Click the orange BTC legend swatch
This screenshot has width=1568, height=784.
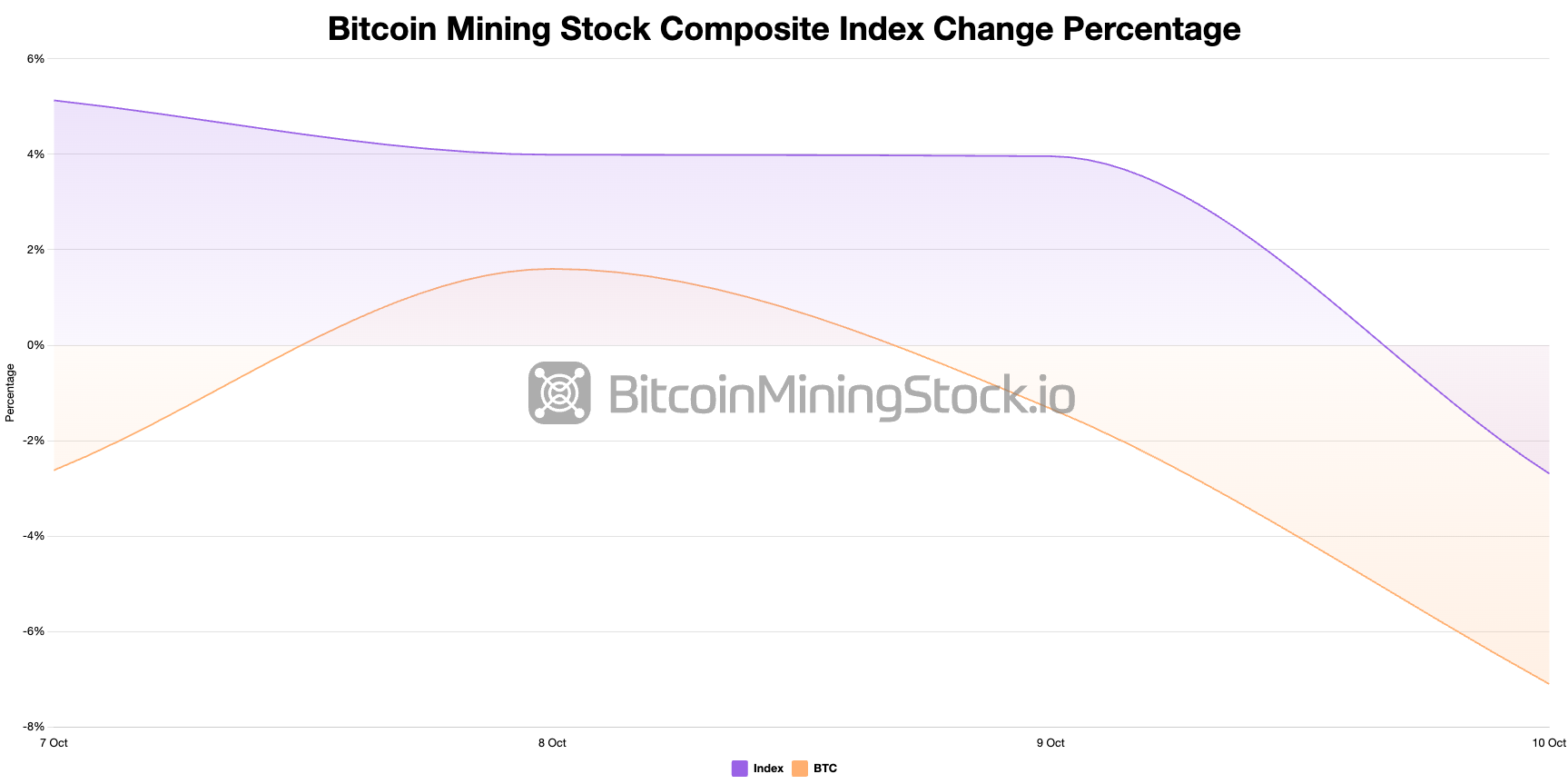pyautogui.click(x=800, y=769)
